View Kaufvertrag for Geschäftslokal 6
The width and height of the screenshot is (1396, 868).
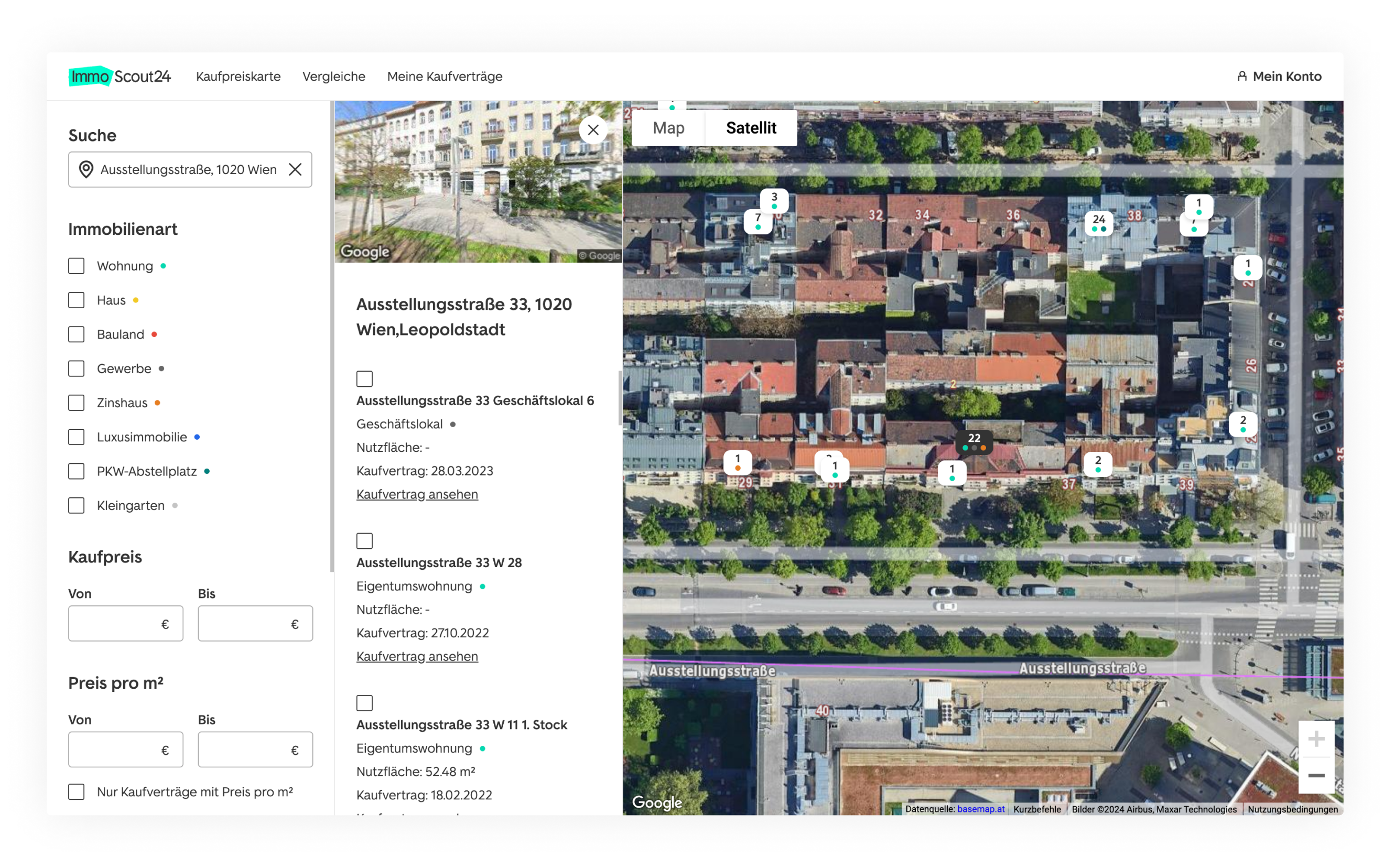[x=417, y=494]
